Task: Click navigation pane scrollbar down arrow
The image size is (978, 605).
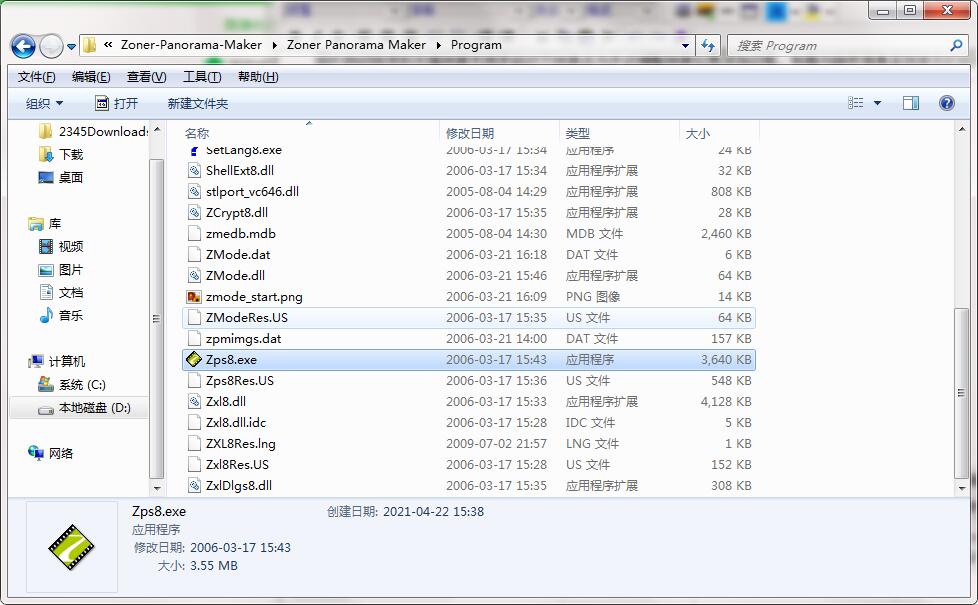Action: [x=157, y=488]
